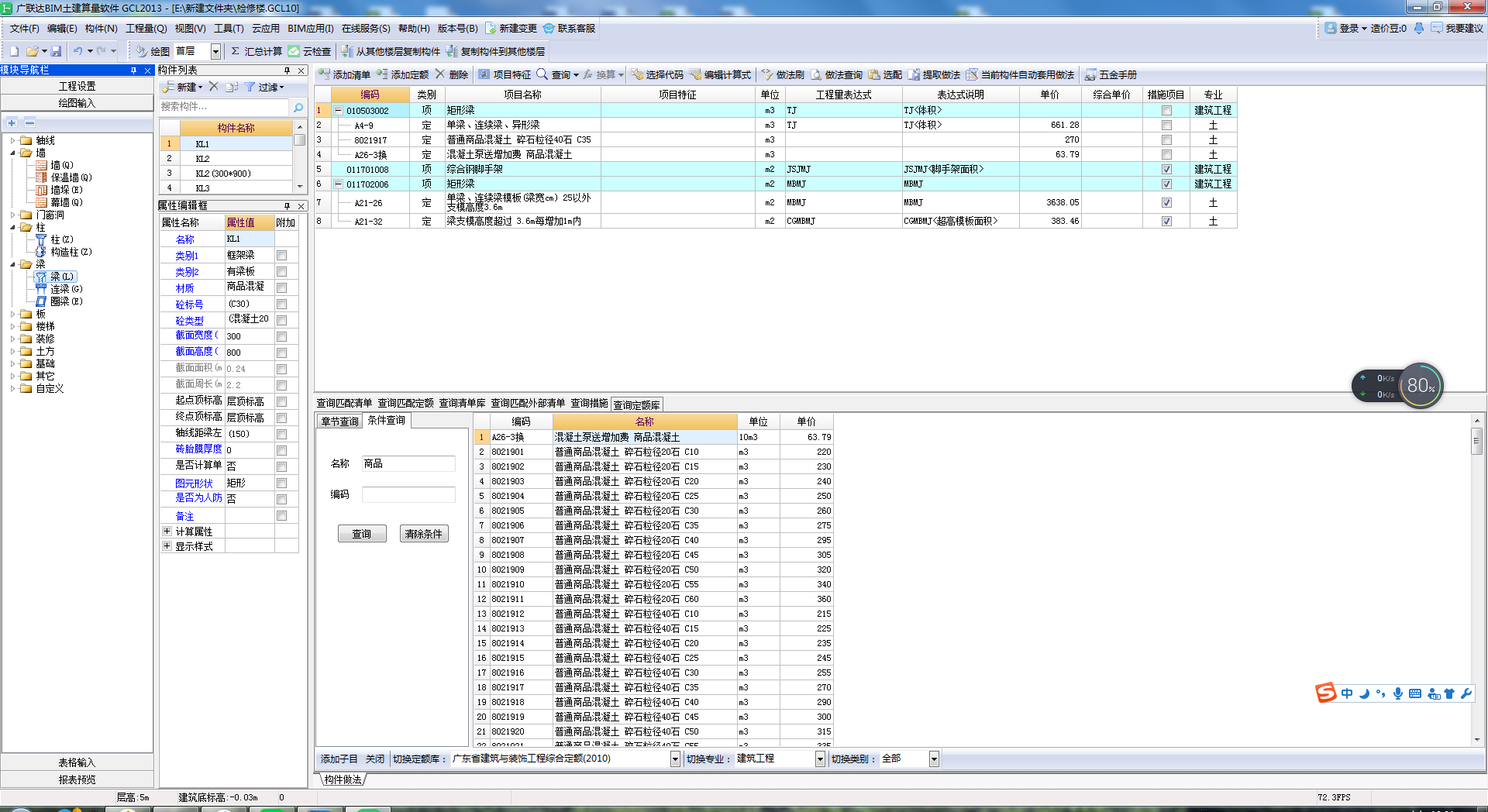Open 五金手册 hardware manual
The height and width of the screenshot is (812, 1488).
point(1111,74)
